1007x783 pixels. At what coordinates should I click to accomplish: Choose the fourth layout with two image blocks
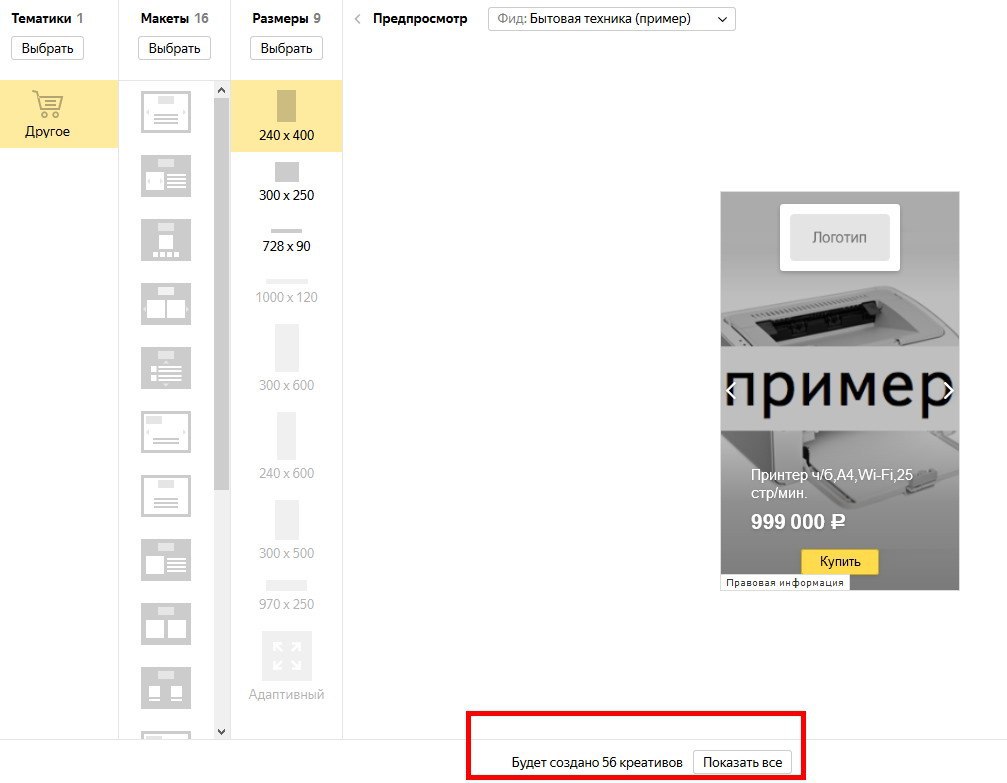[x=166, y=304]
